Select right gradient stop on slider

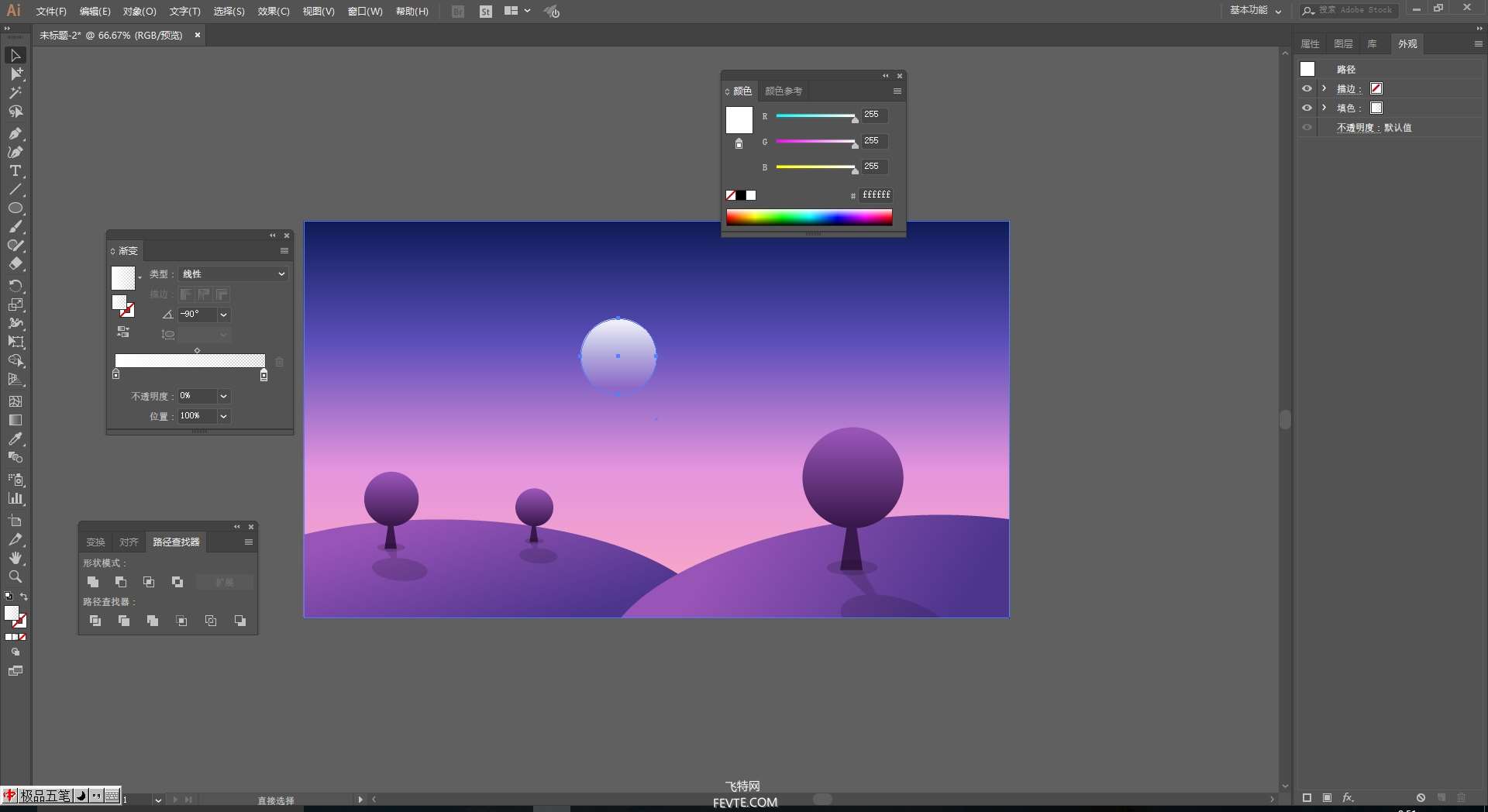[263, 376]
